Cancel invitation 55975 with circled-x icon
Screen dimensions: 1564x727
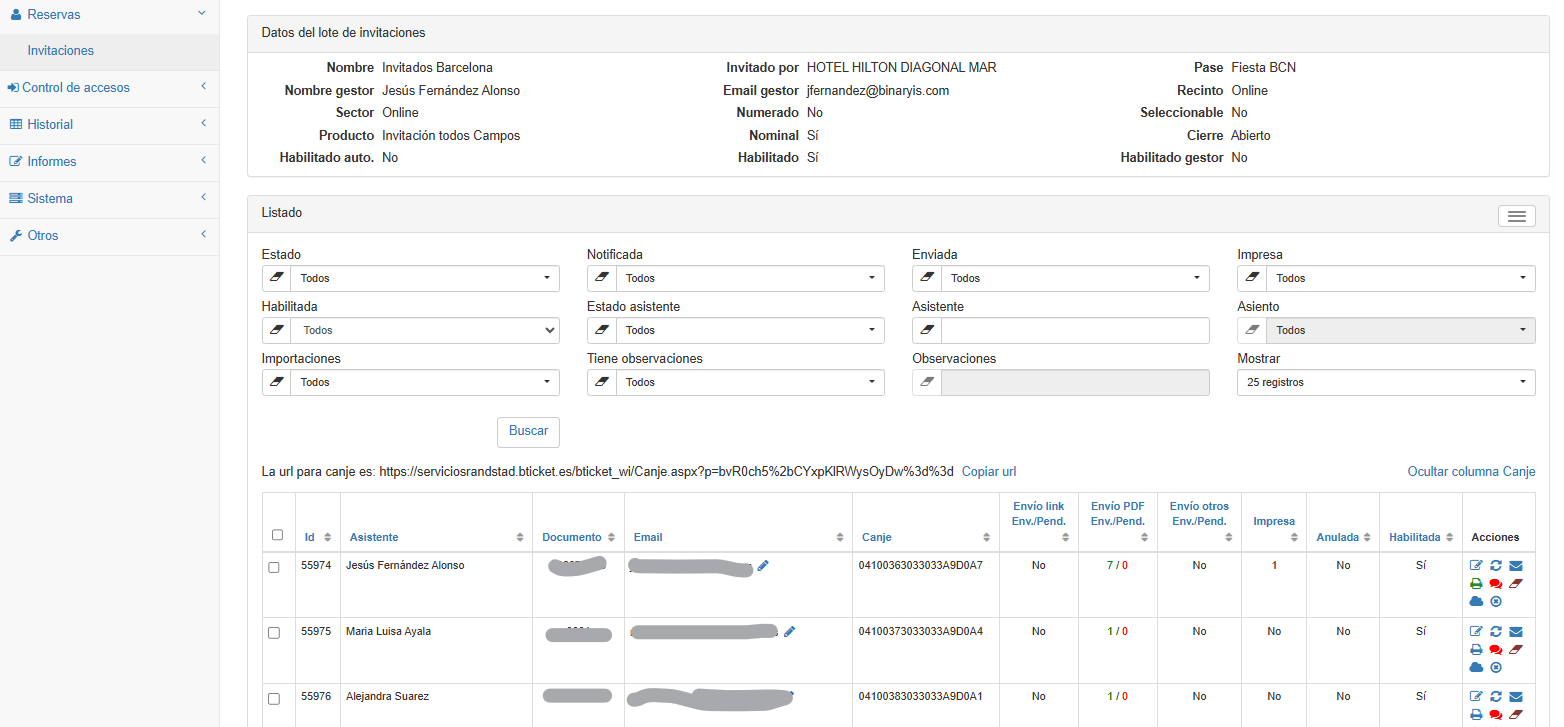click(1496, 667)
